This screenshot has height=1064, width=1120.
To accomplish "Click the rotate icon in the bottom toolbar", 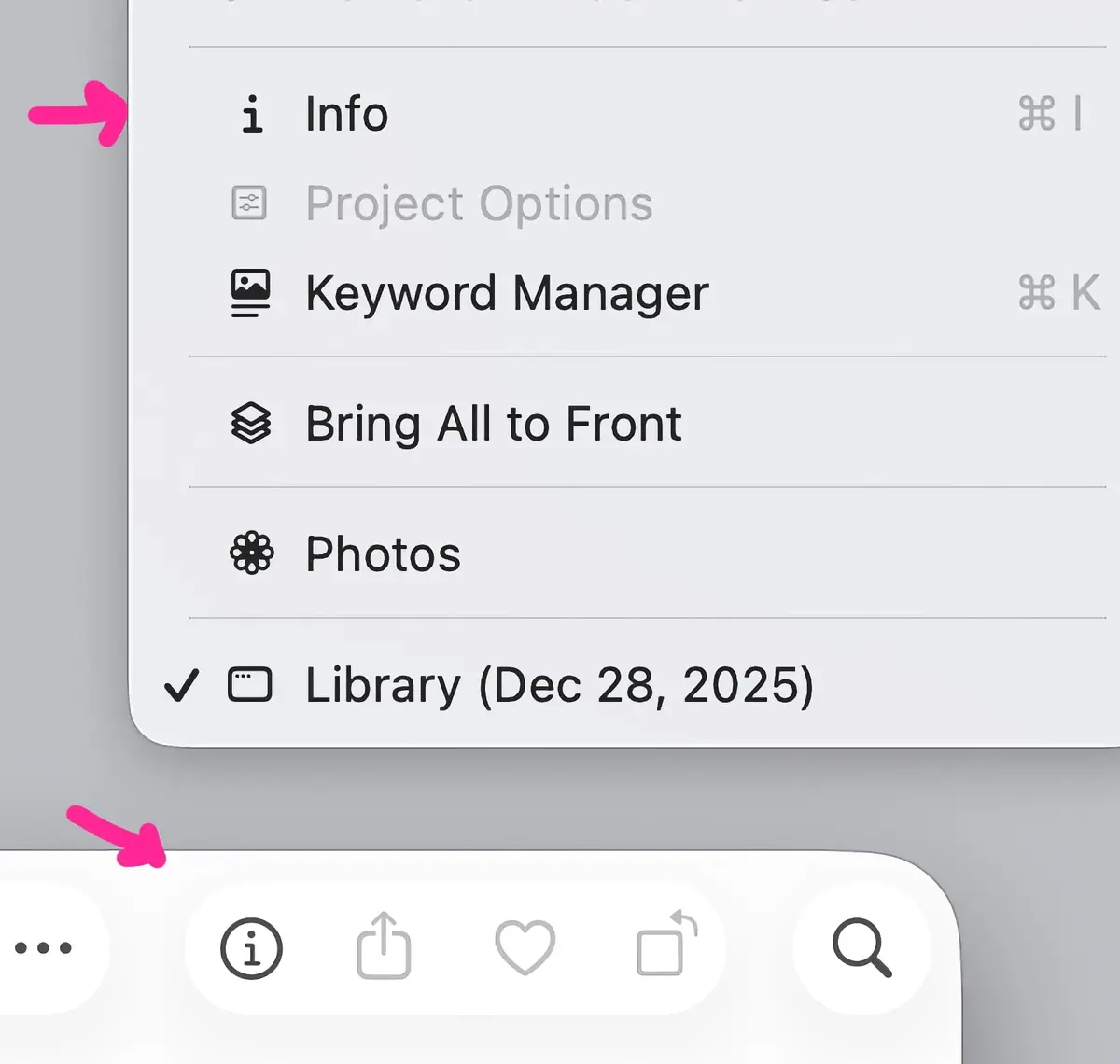I will click(x=665, y=947).
